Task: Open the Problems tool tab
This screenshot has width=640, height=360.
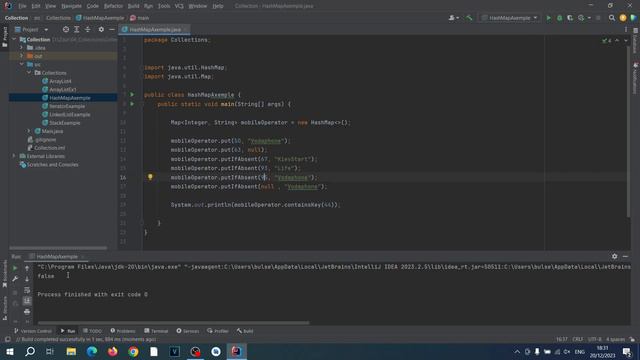Action: (x=123, y=331)
